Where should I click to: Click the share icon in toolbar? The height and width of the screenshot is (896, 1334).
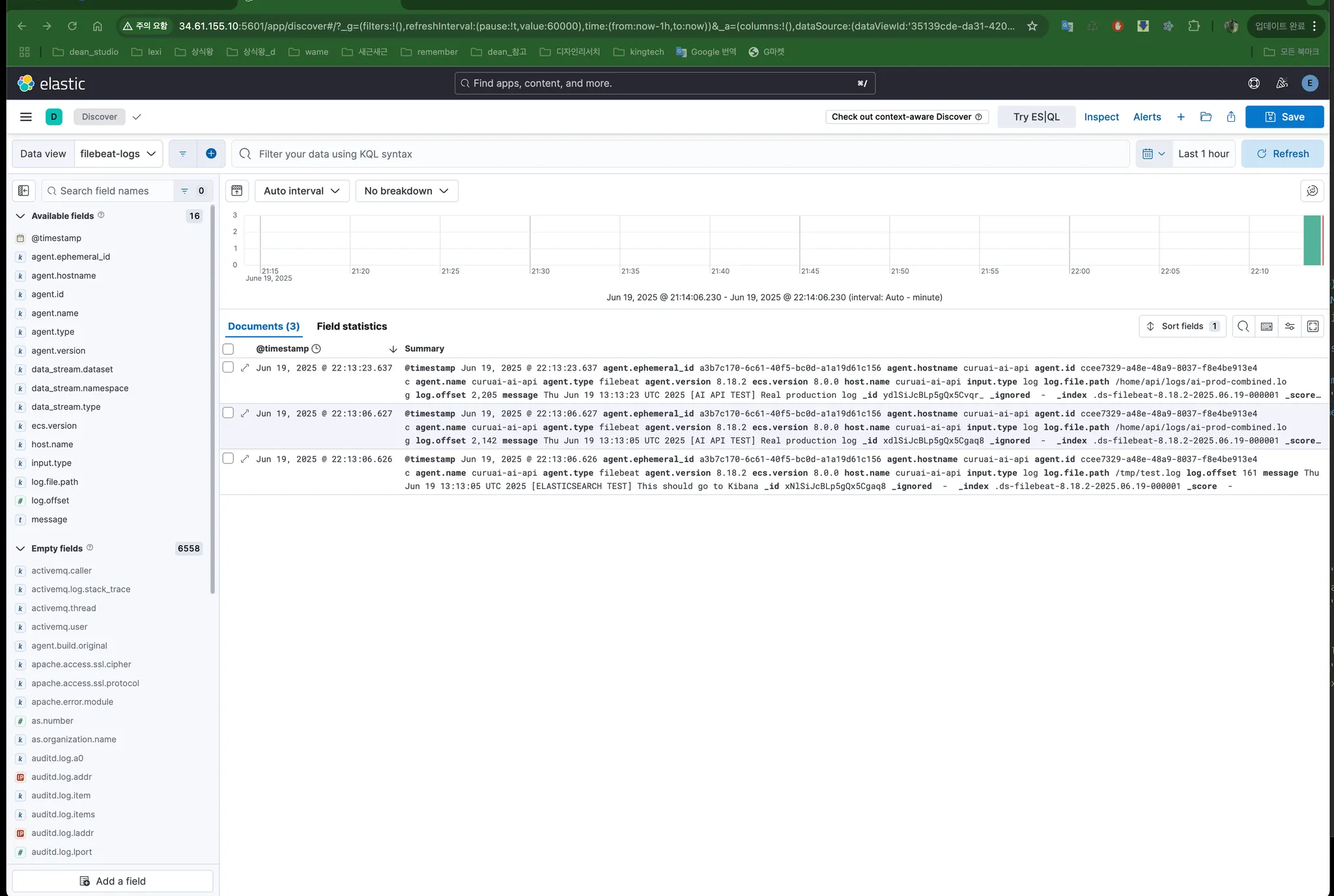[1231, 117]
